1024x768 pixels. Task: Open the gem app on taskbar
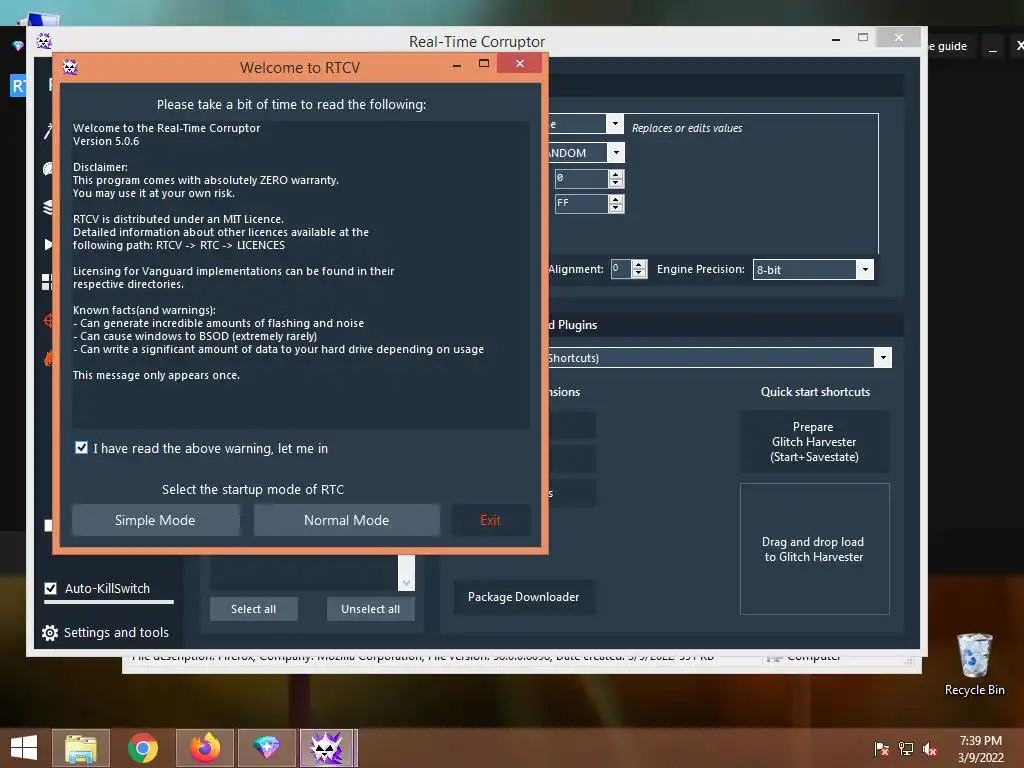[266, 748]
